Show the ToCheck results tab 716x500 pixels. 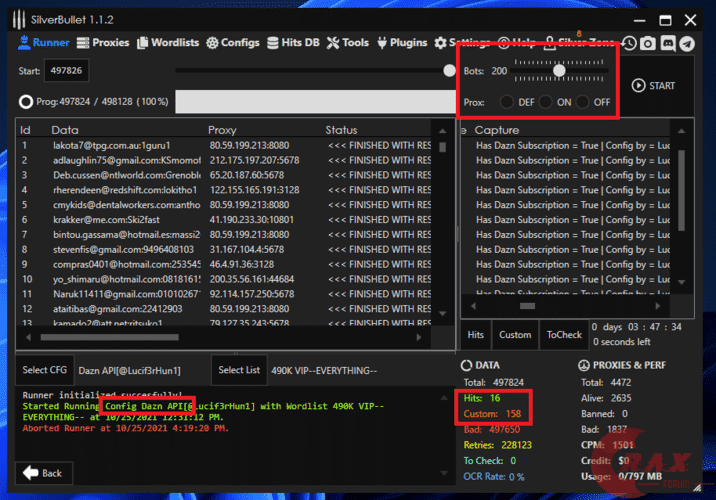coord(564,335)
